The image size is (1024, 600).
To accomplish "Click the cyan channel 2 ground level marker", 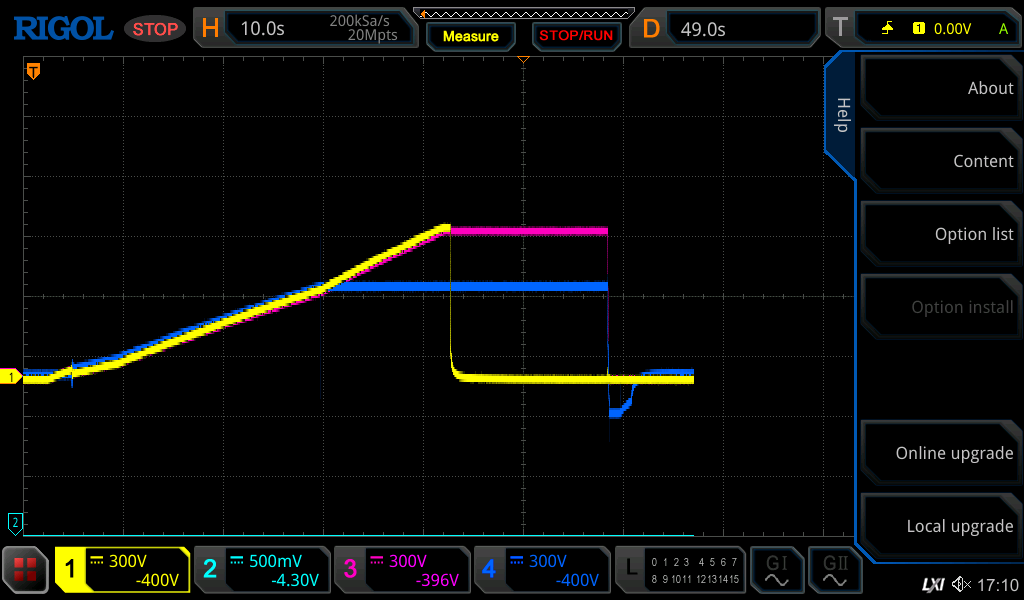I will pos(14,522).
